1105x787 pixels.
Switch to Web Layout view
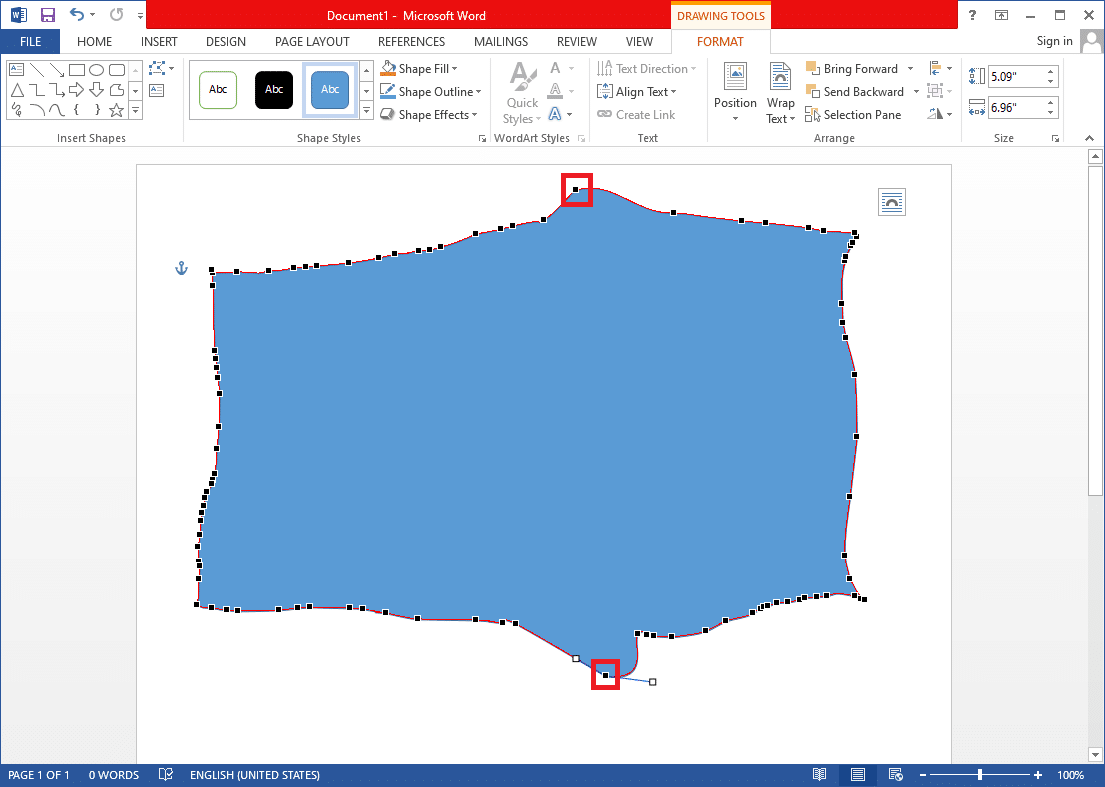coord(895,774)
